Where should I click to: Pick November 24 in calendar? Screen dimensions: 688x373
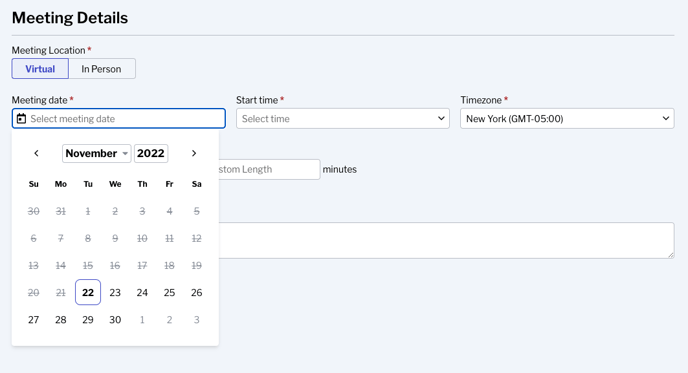click(142, 292)
